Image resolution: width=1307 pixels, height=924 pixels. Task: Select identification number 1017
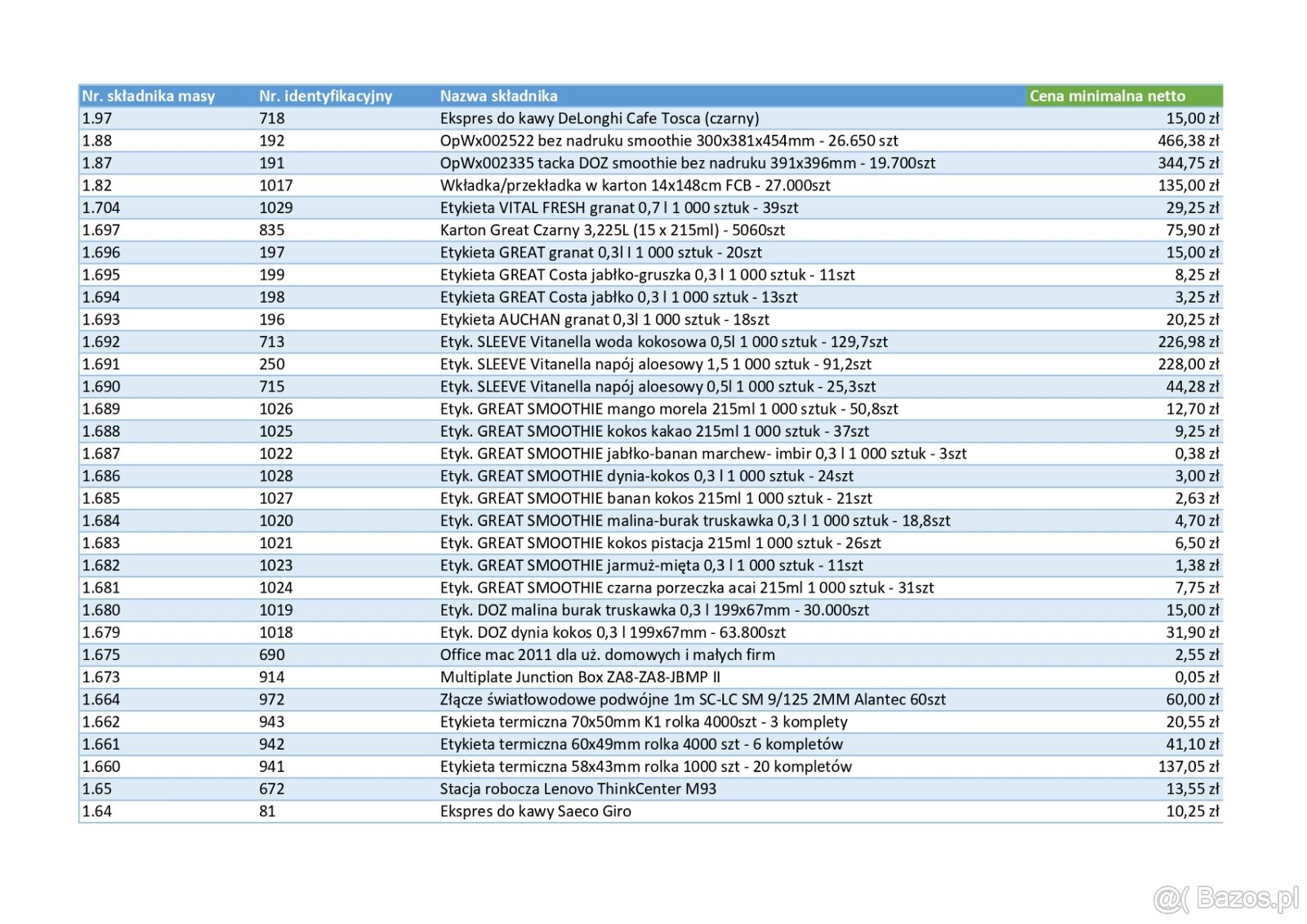point(276,185)
